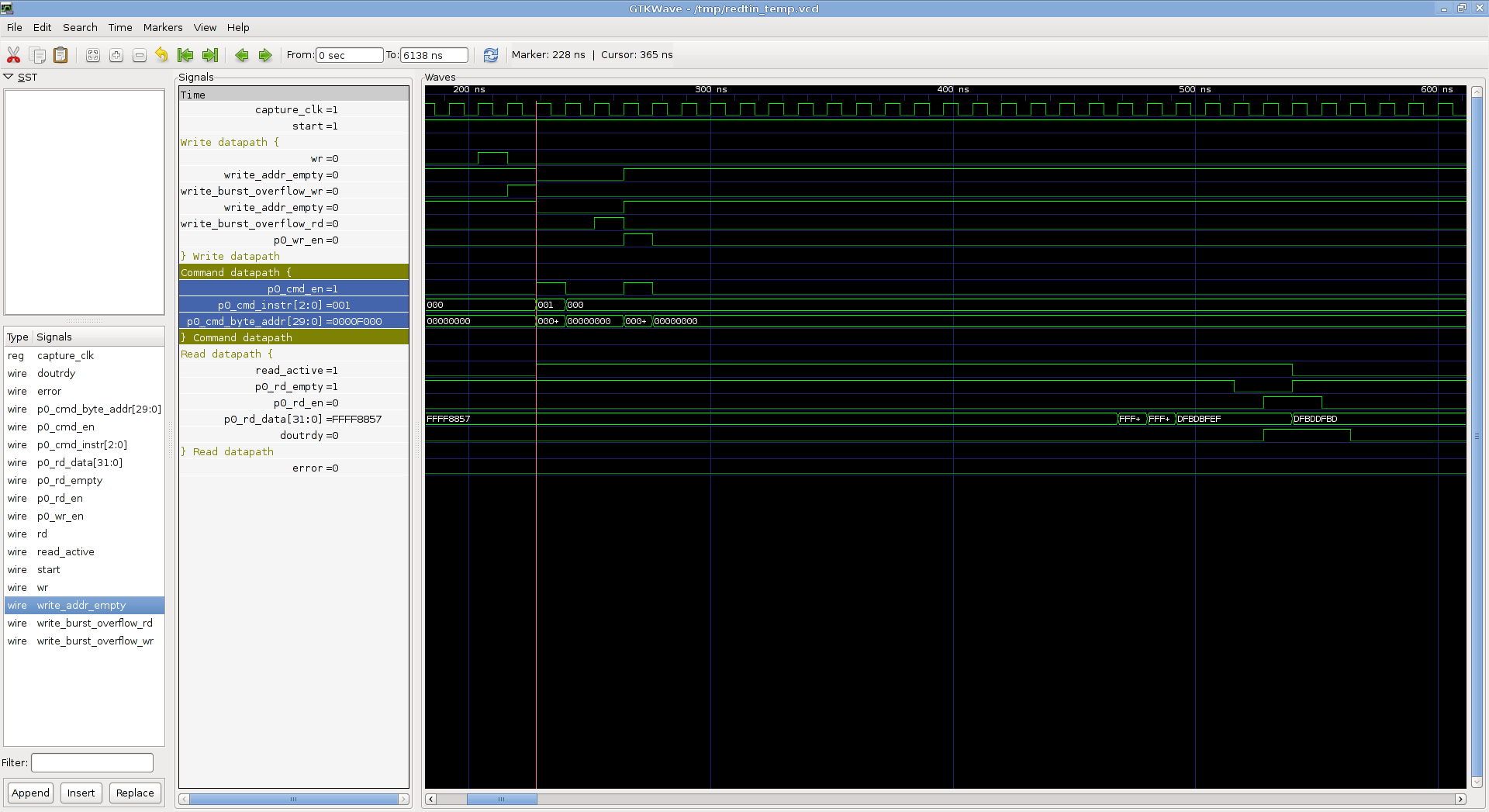Collapse the Write datapath group
The height and width of the screenshot is (812, 1489).
(x=230, y=143)
